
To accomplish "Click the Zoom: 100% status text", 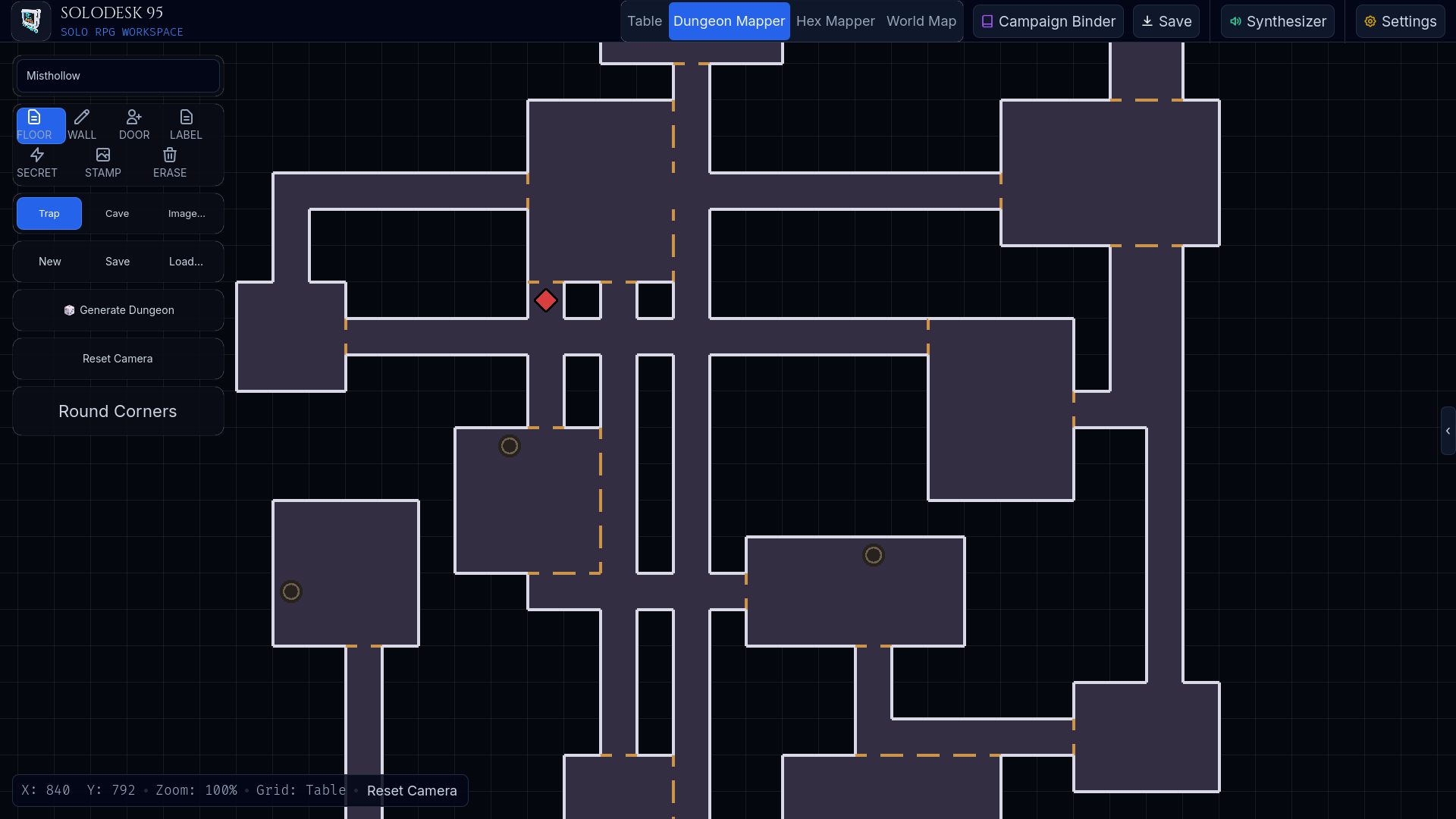I will (196, 790).
